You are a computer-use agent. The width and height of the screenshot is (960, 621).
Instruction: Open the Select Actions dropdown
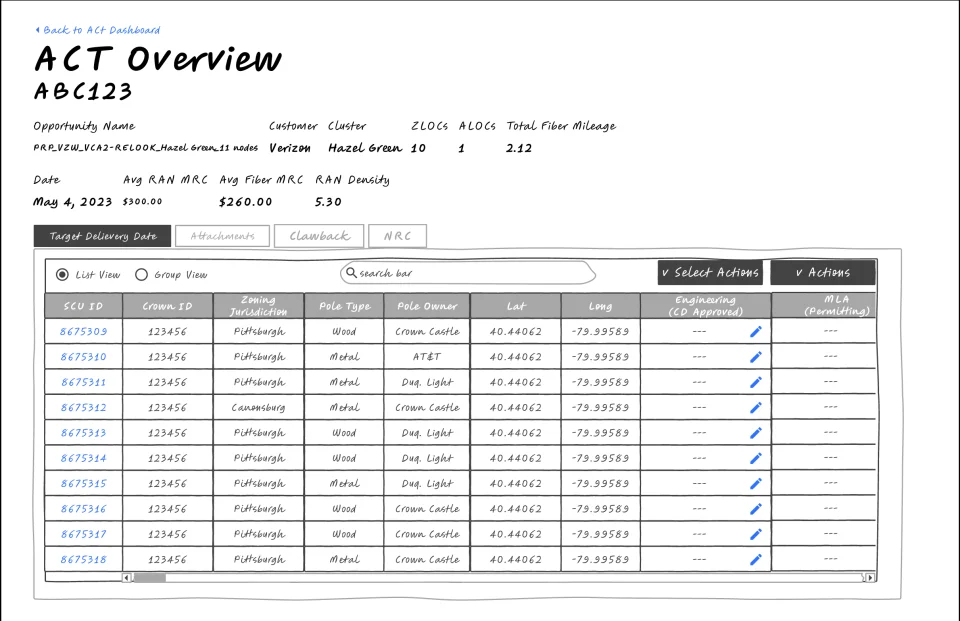[710, 273]
